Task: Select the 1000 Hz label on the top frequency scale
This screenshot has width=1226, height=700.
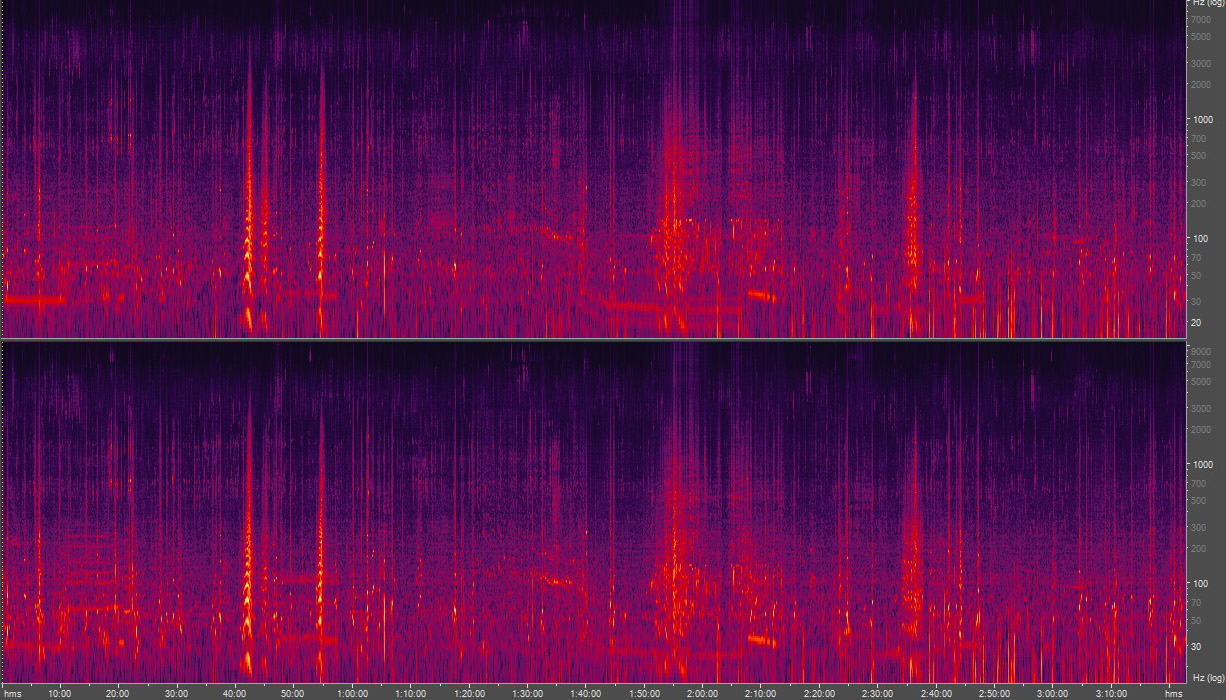Action: pyautogui.click(x=1203, y=118)
